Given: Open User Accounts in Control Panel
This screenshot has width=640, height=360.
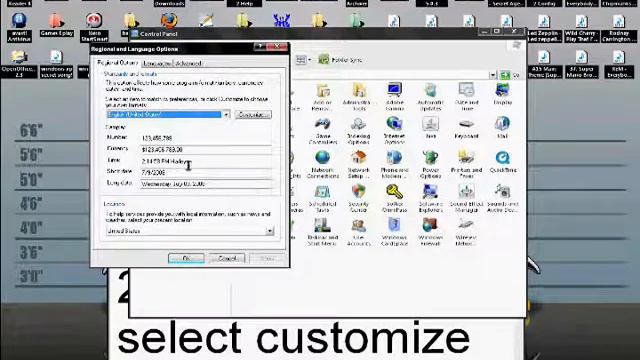Looking at the screenshot, I should (x=358, y=232).
